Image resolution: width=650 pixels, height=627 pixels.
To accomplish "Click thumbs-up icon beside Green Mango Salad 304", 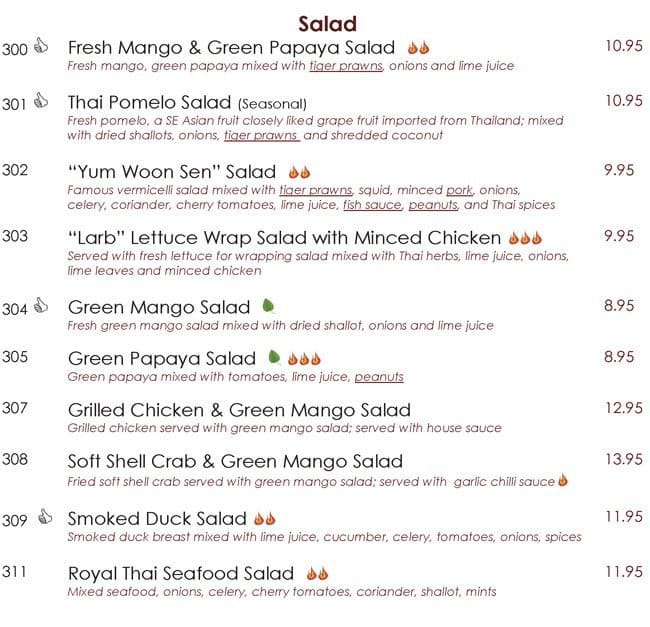I will click(41, 306).
